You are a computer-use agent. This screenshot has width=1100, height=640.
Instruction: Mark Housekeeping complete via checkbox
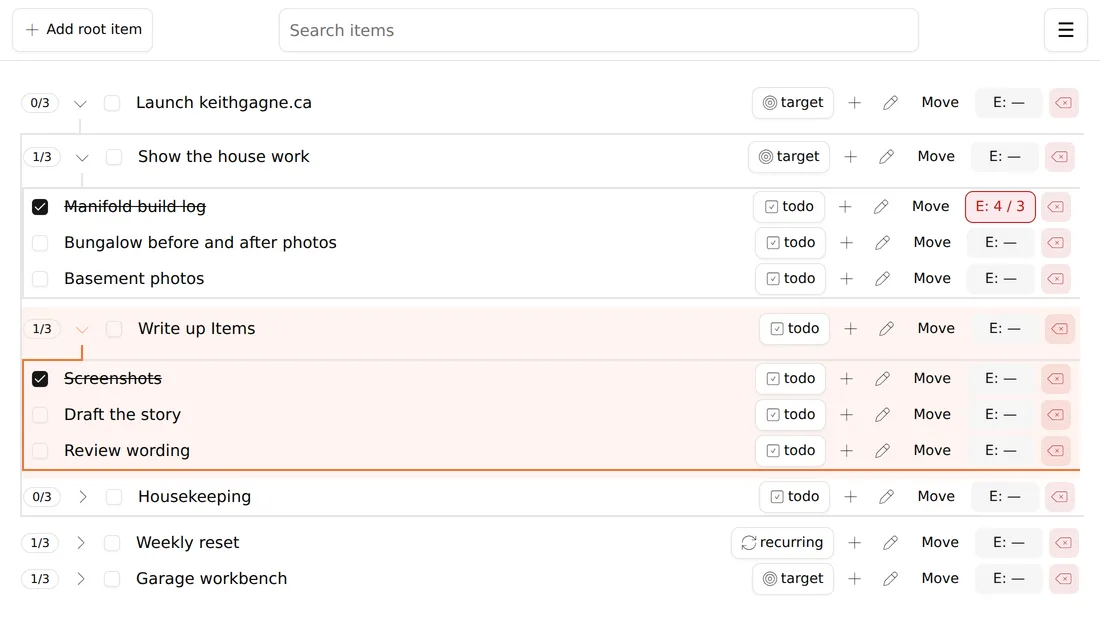(114, 497)
